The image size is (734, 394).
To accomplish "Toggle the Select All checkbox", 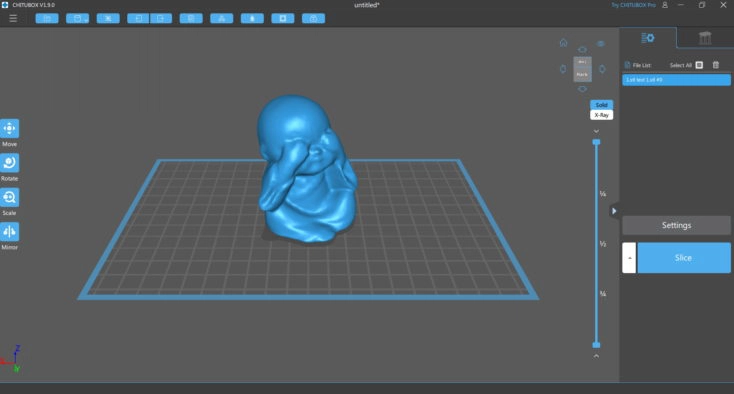I will (699, 65).
